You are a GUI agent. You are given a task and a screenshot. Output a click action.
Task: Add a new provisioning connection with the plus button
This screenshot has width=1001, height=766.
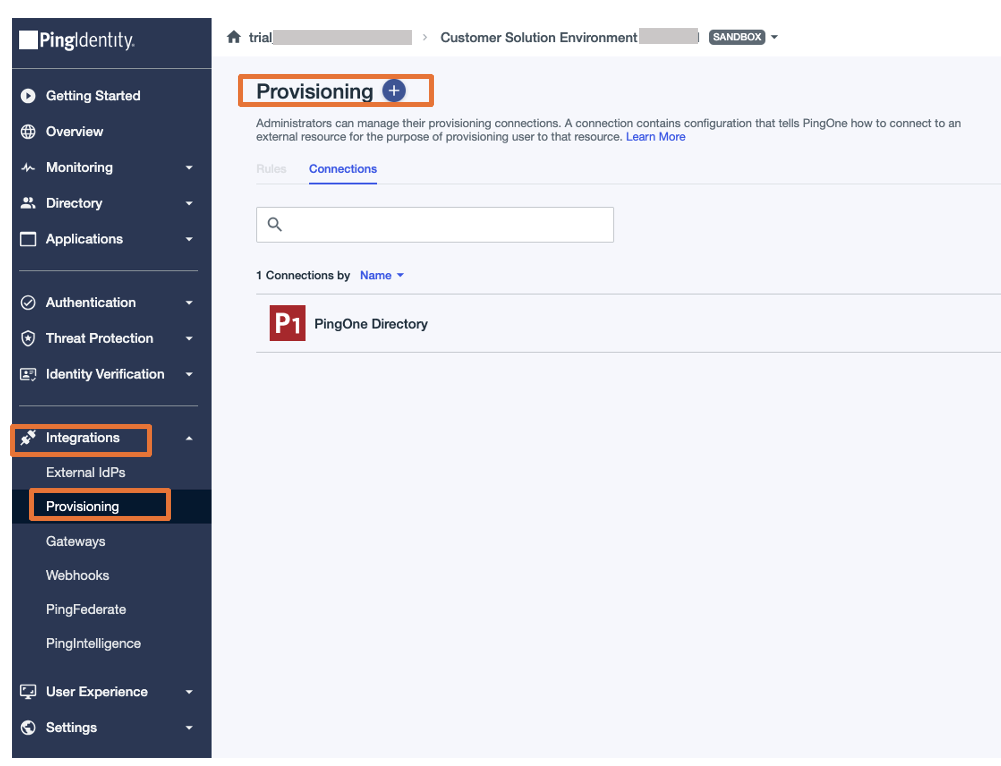[x=394, y=90]
